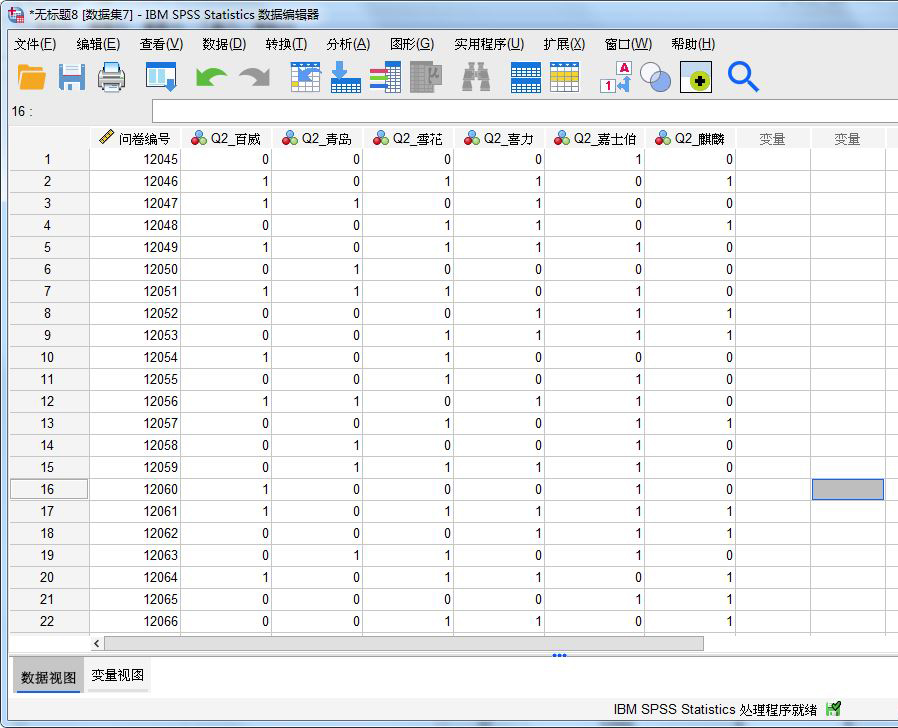The height and width of the screenshot is (728, 898).
Task: Click cell with value 12045
Action: (x=135, y=159)
